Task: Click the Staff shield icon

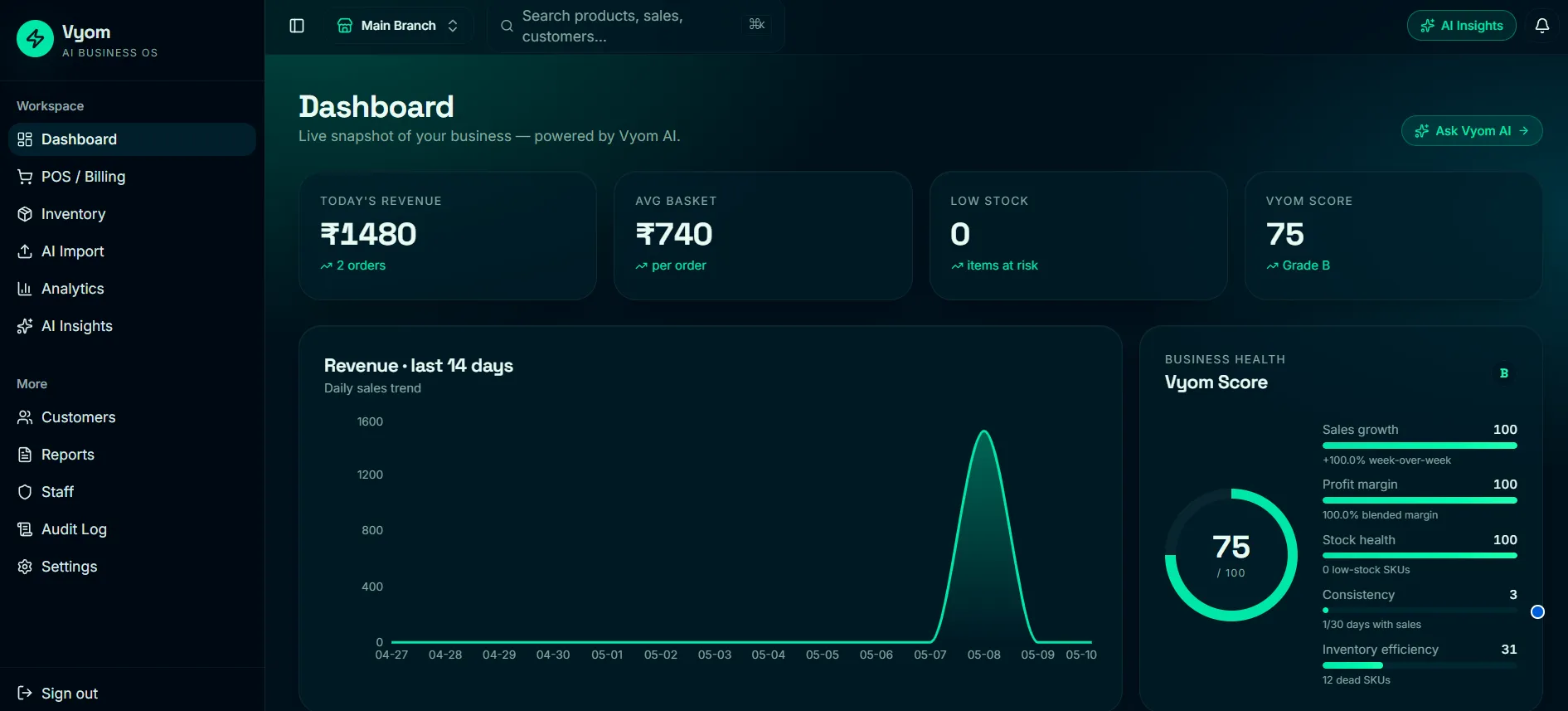Action: point(25,492)
